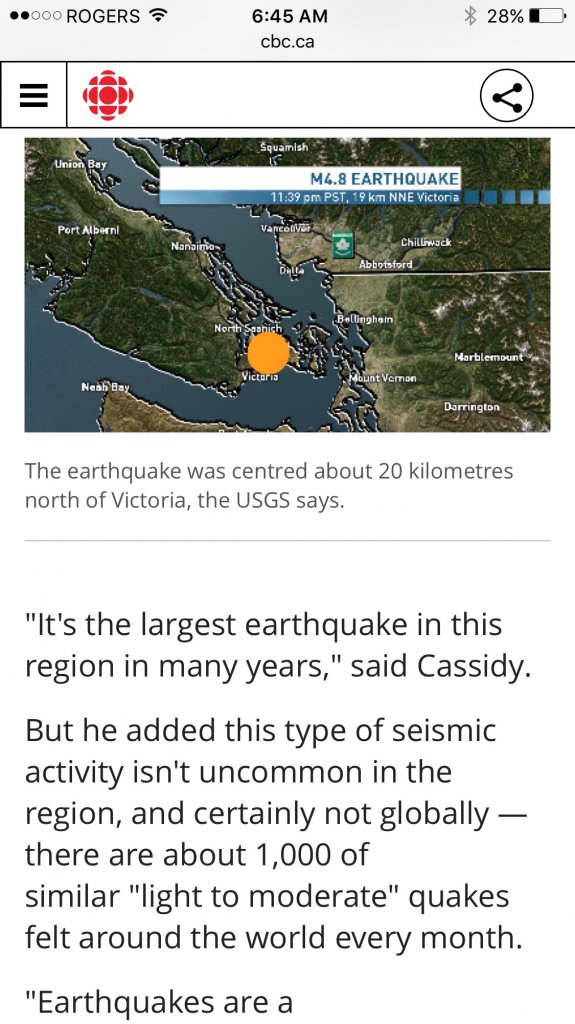Tap the Abbotsford label on map
The image size is (575, 1024).
click(x=386, y=264)
